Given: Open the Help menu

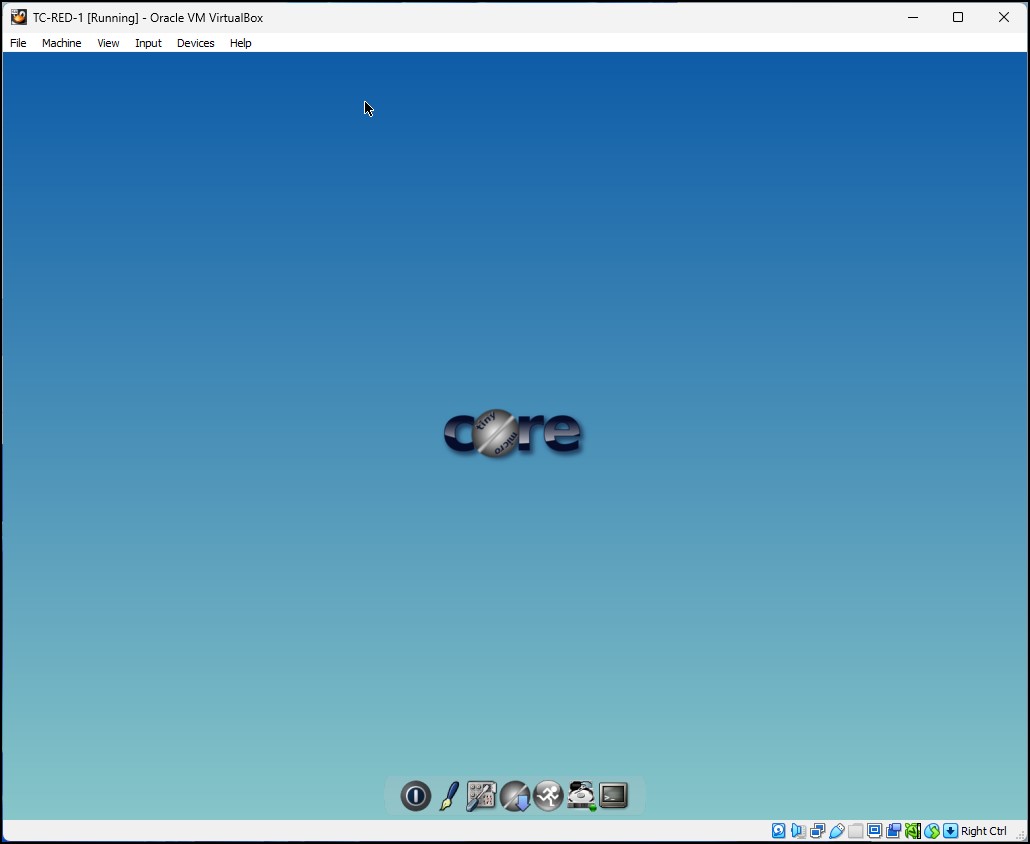Looking at the screenshot, I should pos(240,43).
